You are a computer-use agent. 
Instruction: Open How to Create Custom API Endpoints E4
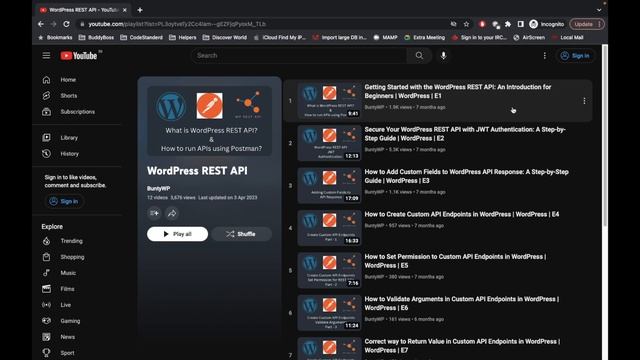[x=462, y=214]
